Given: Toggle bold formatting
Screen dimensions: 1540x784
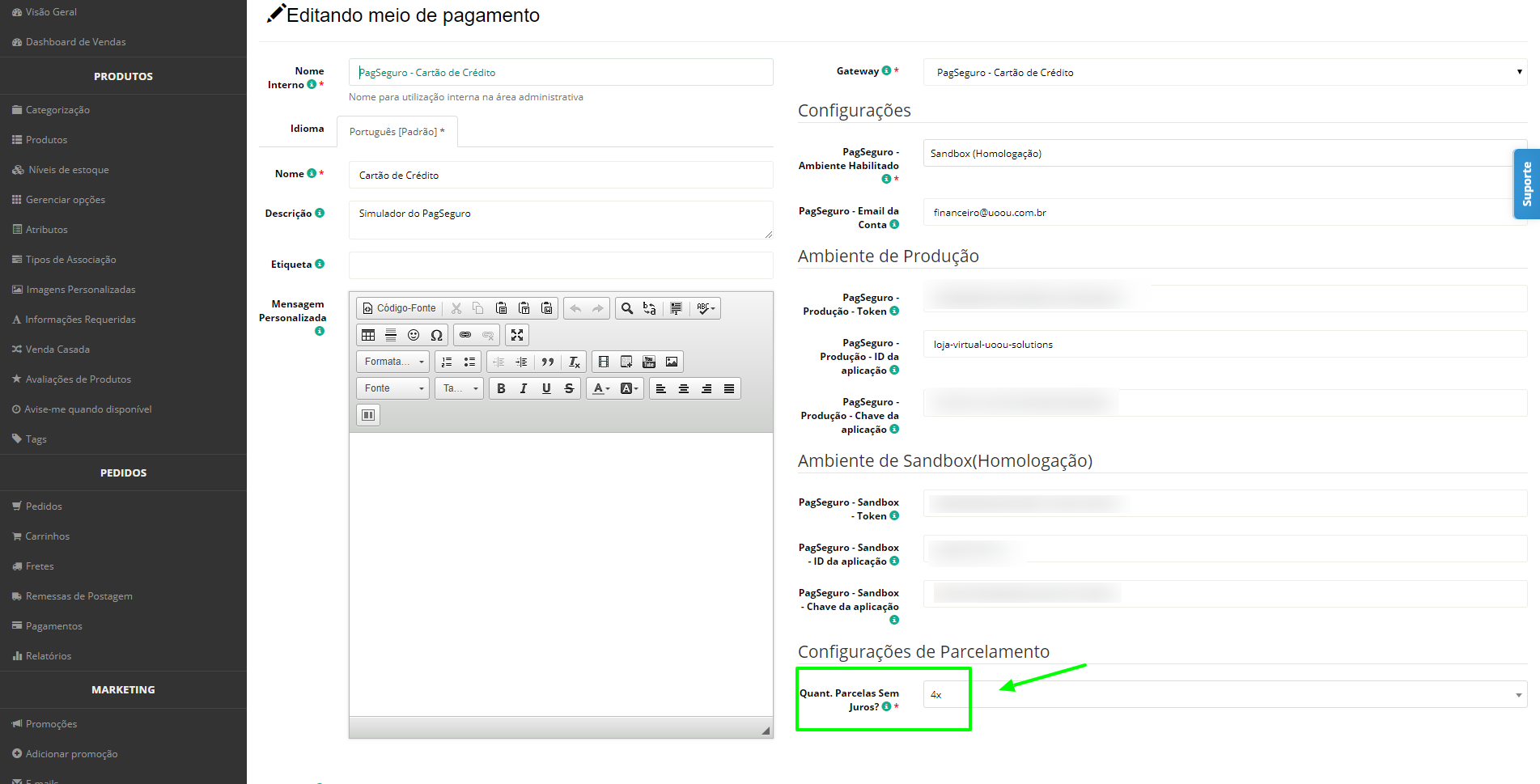Looking at the screenshot, I should (x=501, y=388).
